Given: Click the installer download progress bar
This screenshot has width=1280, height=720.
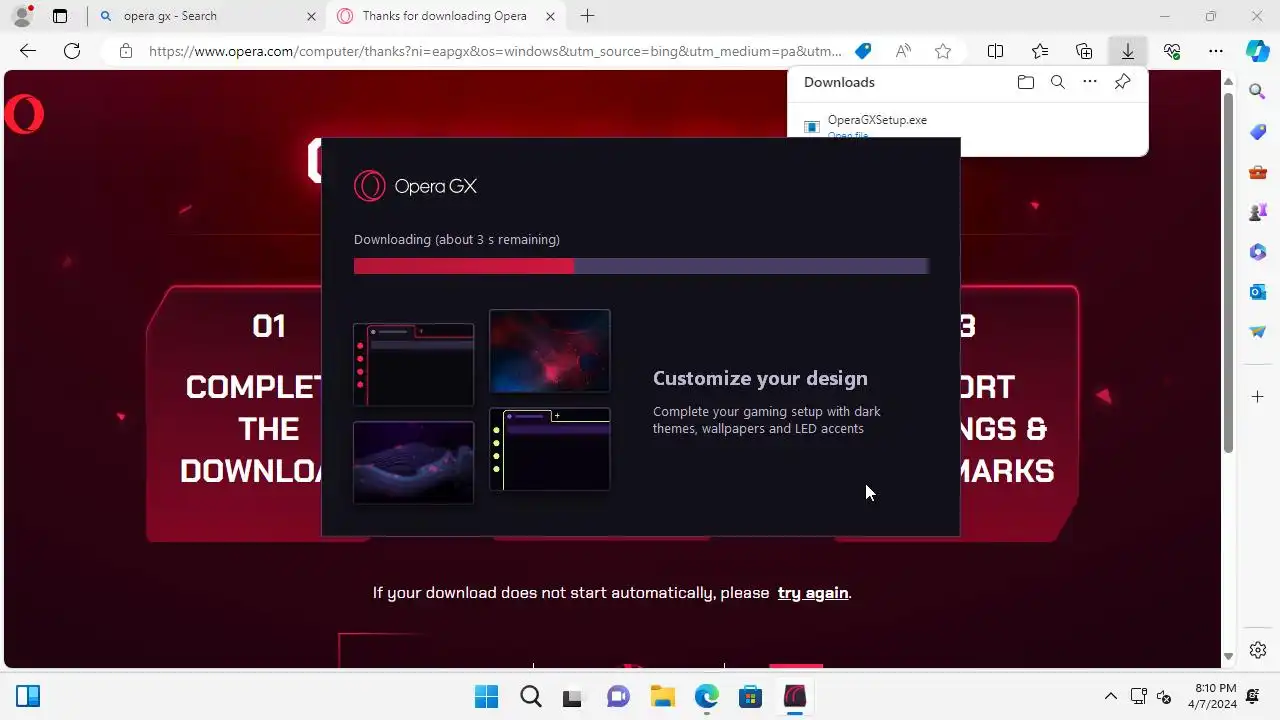Looking at the screenshot, I should [x=641, y=266].
